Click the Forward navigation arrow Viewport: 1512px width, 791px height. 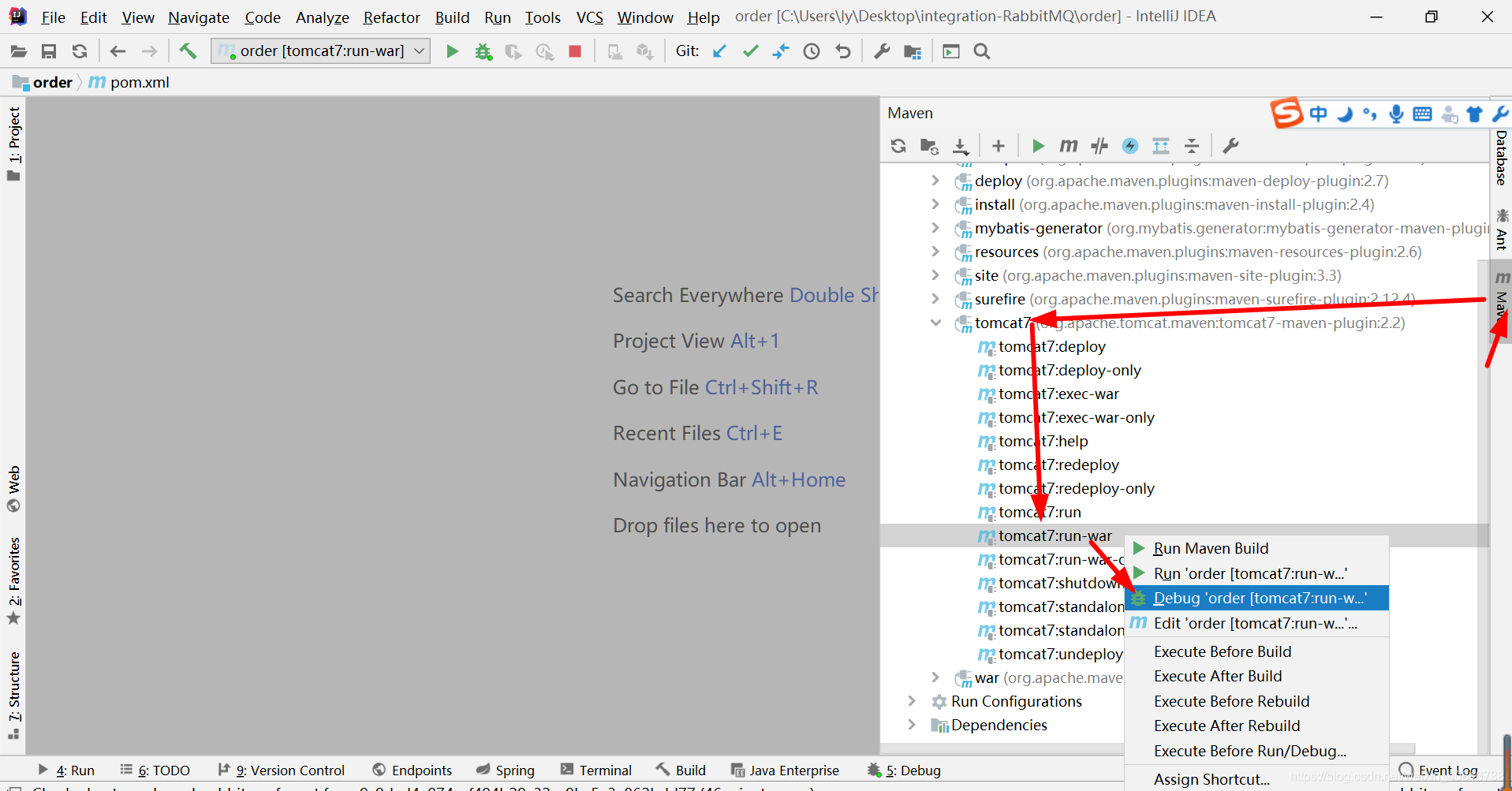pos(149,51)
